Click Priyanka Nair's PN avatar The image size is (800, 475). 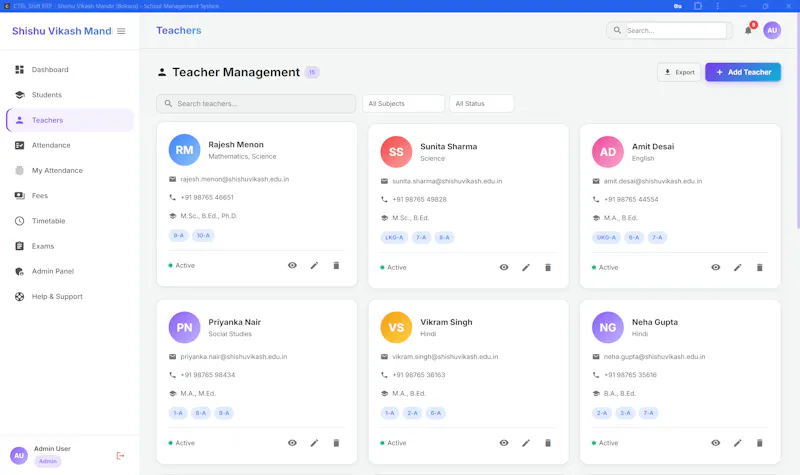tap(184, 328)
